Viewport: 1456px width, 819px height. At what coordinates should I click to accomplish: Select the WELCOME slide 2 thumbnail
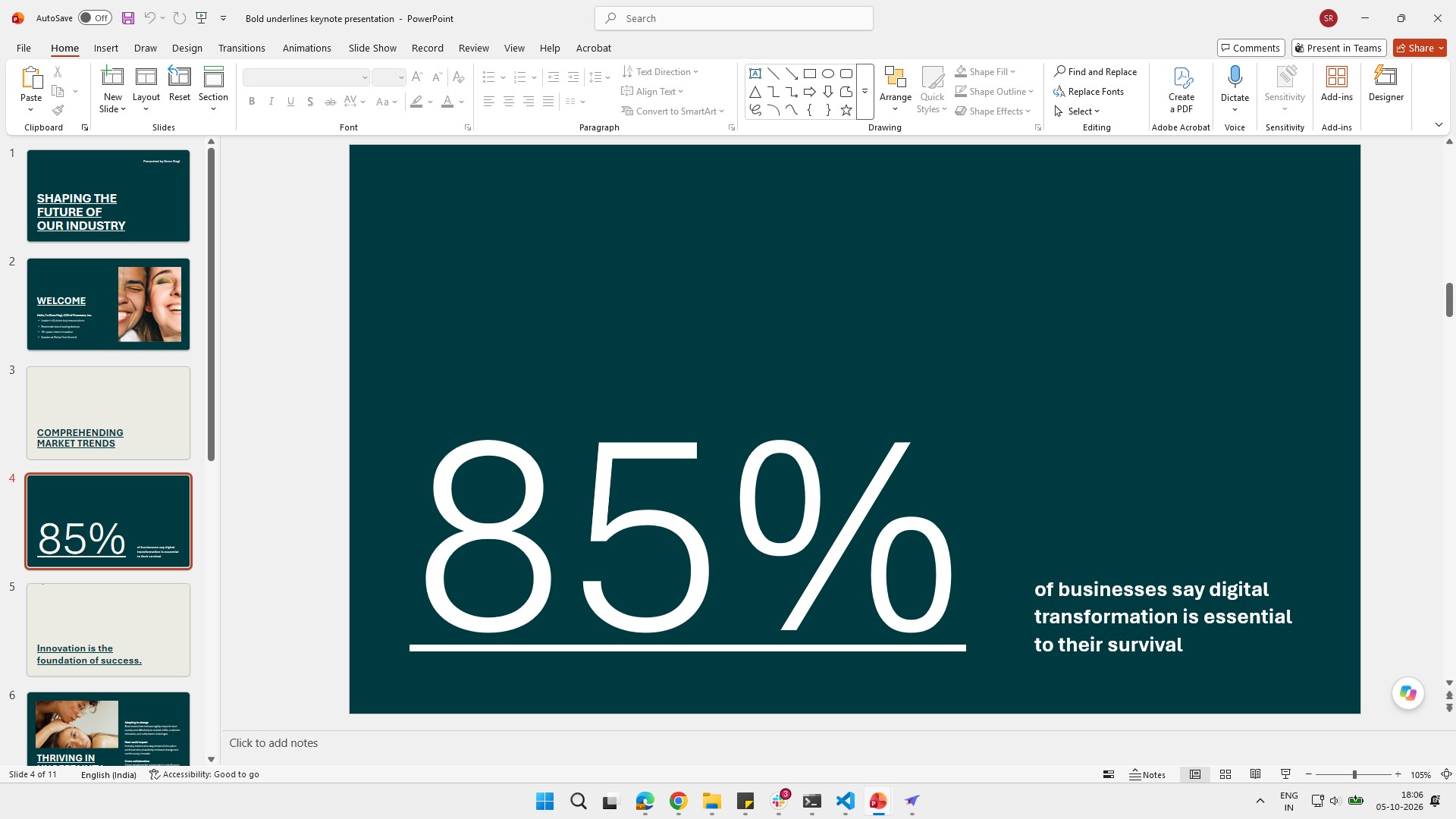pyautogui.click(x=108, y=304)
